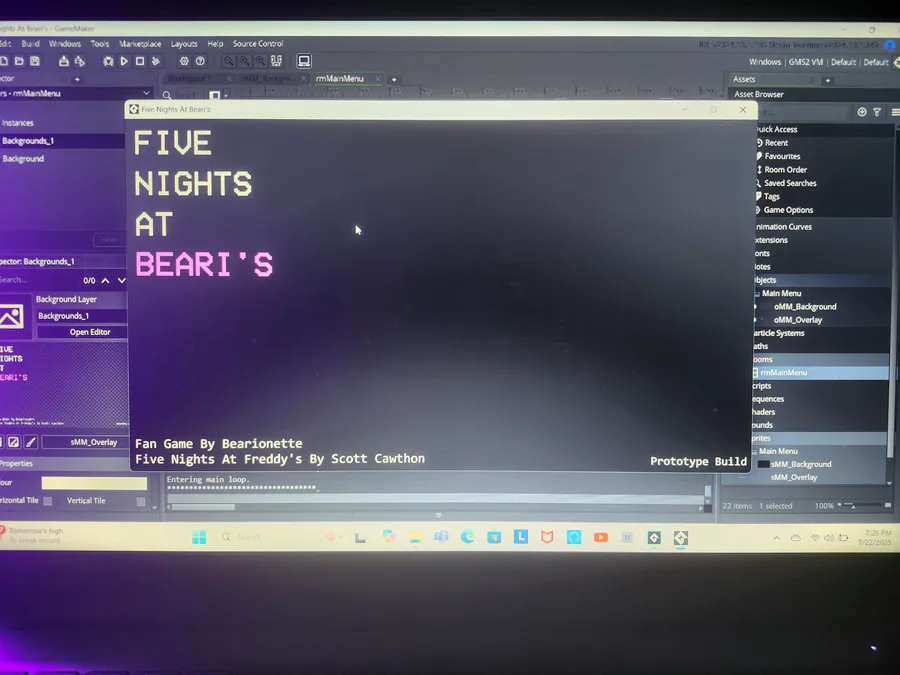Open the Layouts menu
The width and height of the screenshot is (900, 675).
point(184,44)
